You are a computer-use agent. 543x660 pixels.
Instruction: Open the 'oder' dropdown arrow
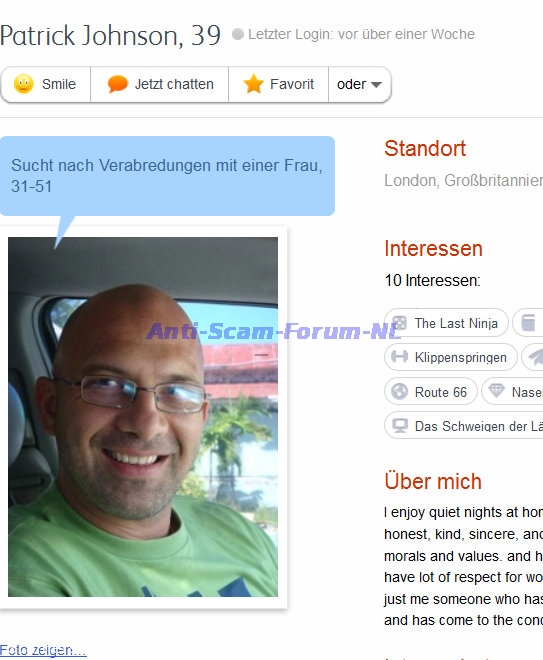[x=376, y=85]
